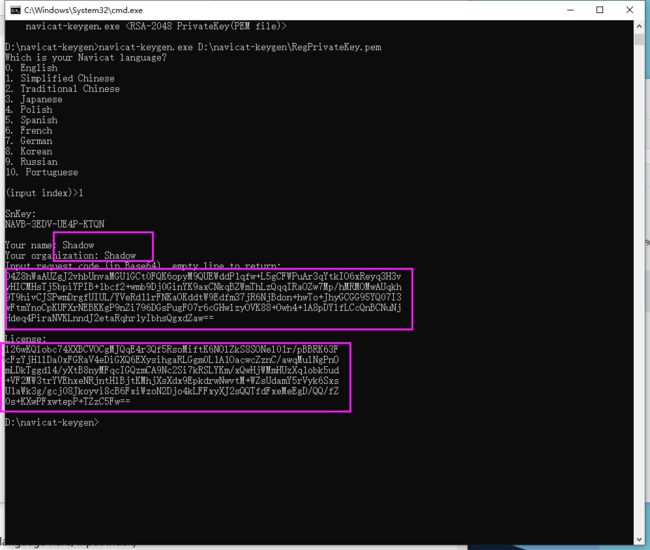This screenshot has width=650, height=550.
Task: Click the '8. Korean' line
Action: pyautogui.click(x=29, y=151)
